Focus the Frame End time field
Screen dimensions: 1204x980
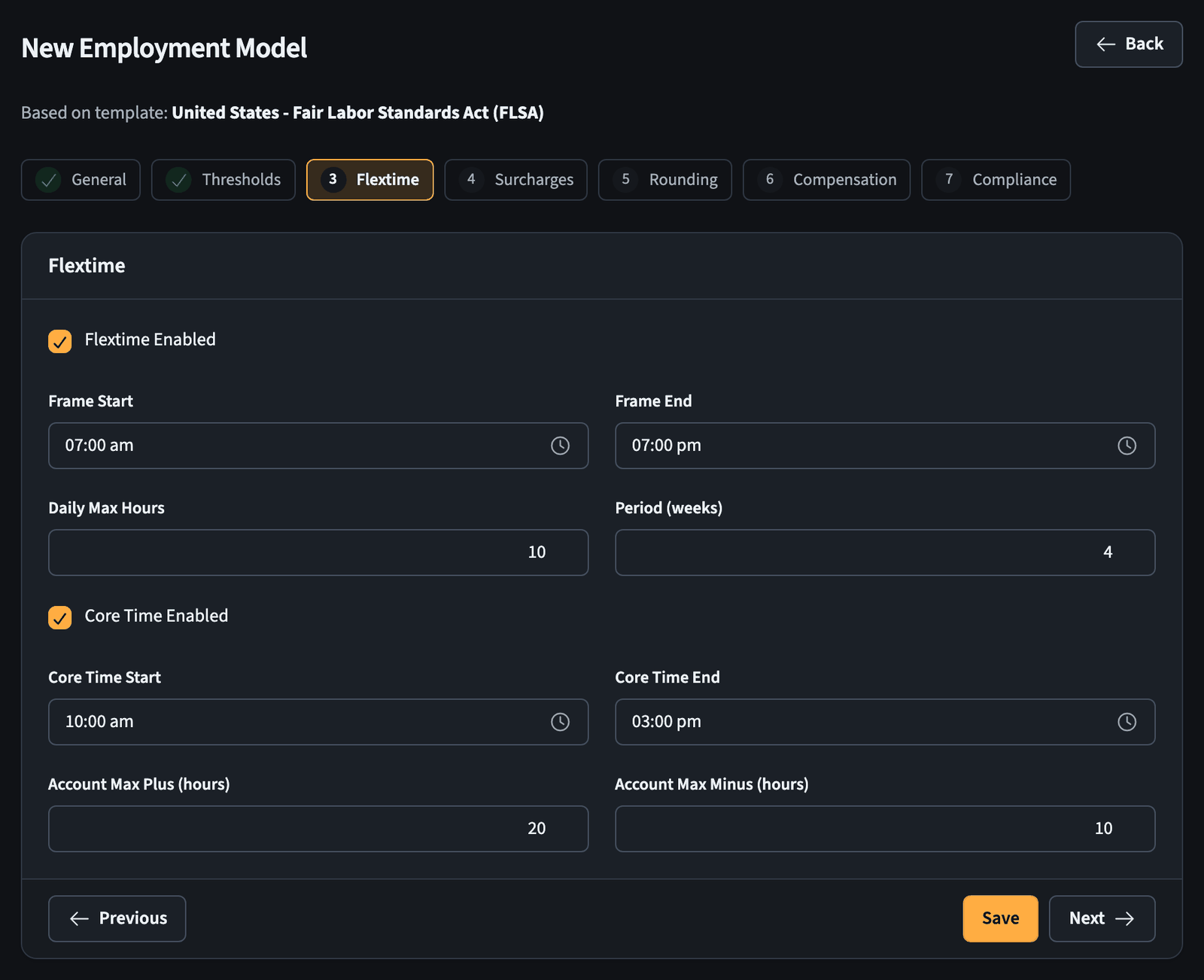(885, 446)
